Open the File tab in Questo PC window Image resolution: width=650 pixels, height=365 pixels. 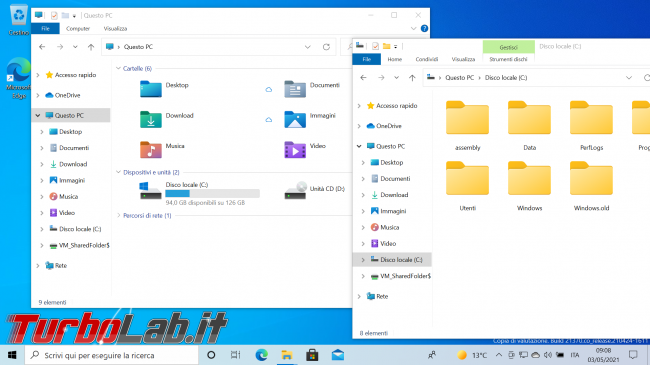click(x=46, y=29)
